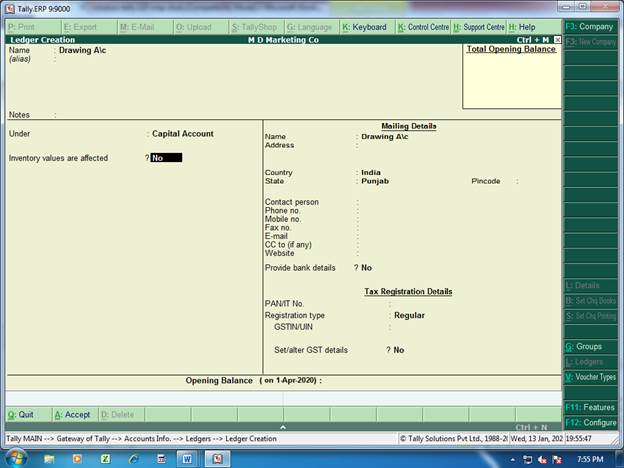Screen dimensions: 624x468
Task: Click the volume tray icon
Action: [x=542, y=460]
